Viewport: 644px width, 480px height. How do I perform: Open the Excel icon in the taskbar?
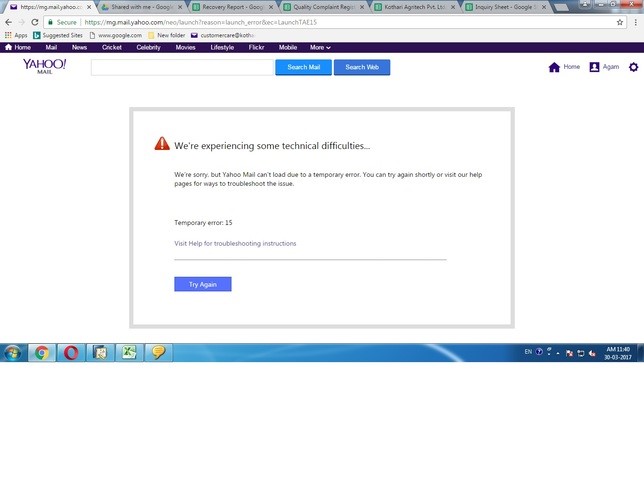point(129,353)
